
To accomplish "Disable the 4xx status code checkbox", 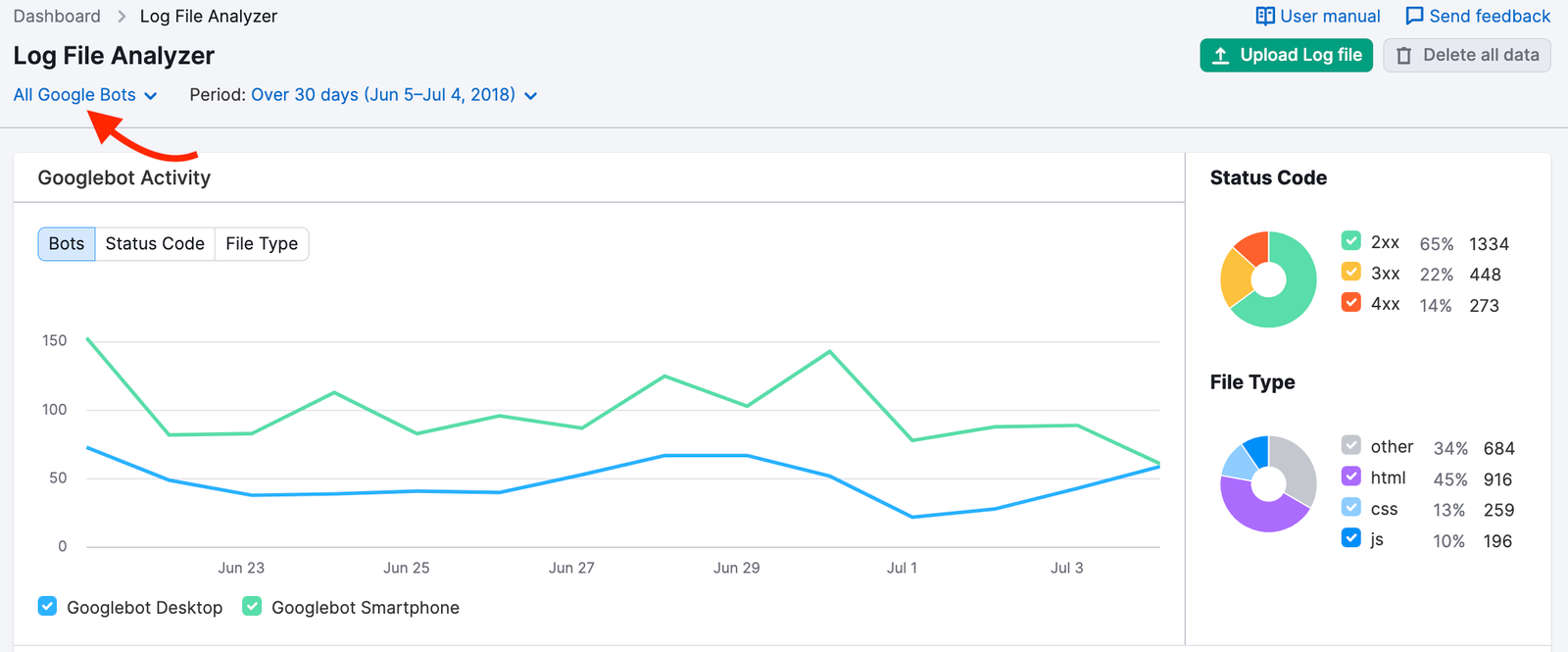I will pyautogui.click(x=1351, y=303).
